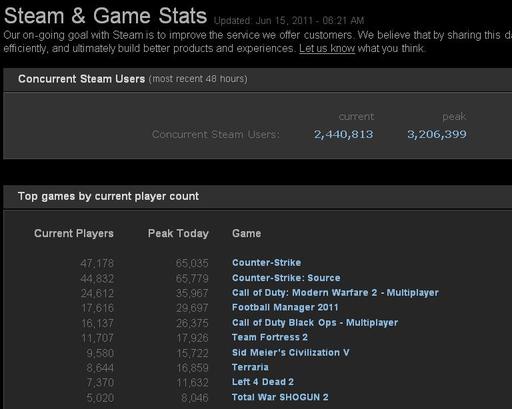
Task: Select Call of Duty: Modern Warfare 2 - Multiplayer
Action: point(335,293)
